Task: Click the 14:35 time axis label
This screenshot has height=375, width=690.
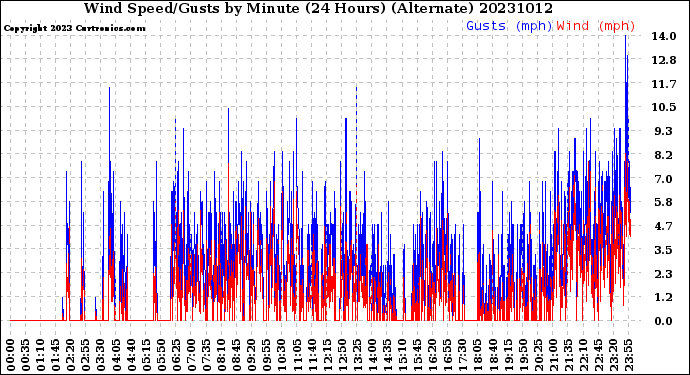Action: click(x=387, y=355)
